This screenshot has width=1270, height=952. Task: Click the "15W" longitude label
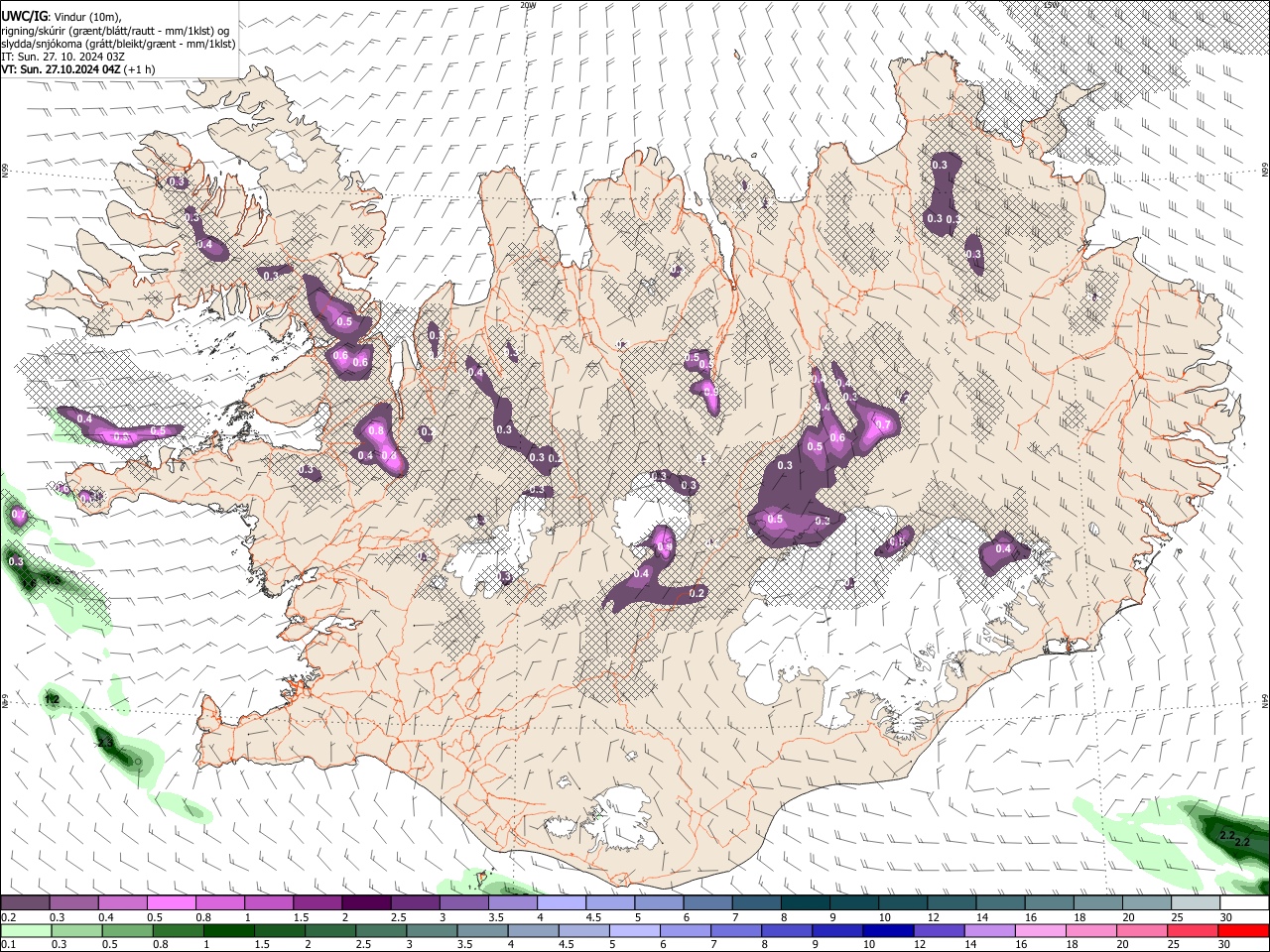(1052, 5)
